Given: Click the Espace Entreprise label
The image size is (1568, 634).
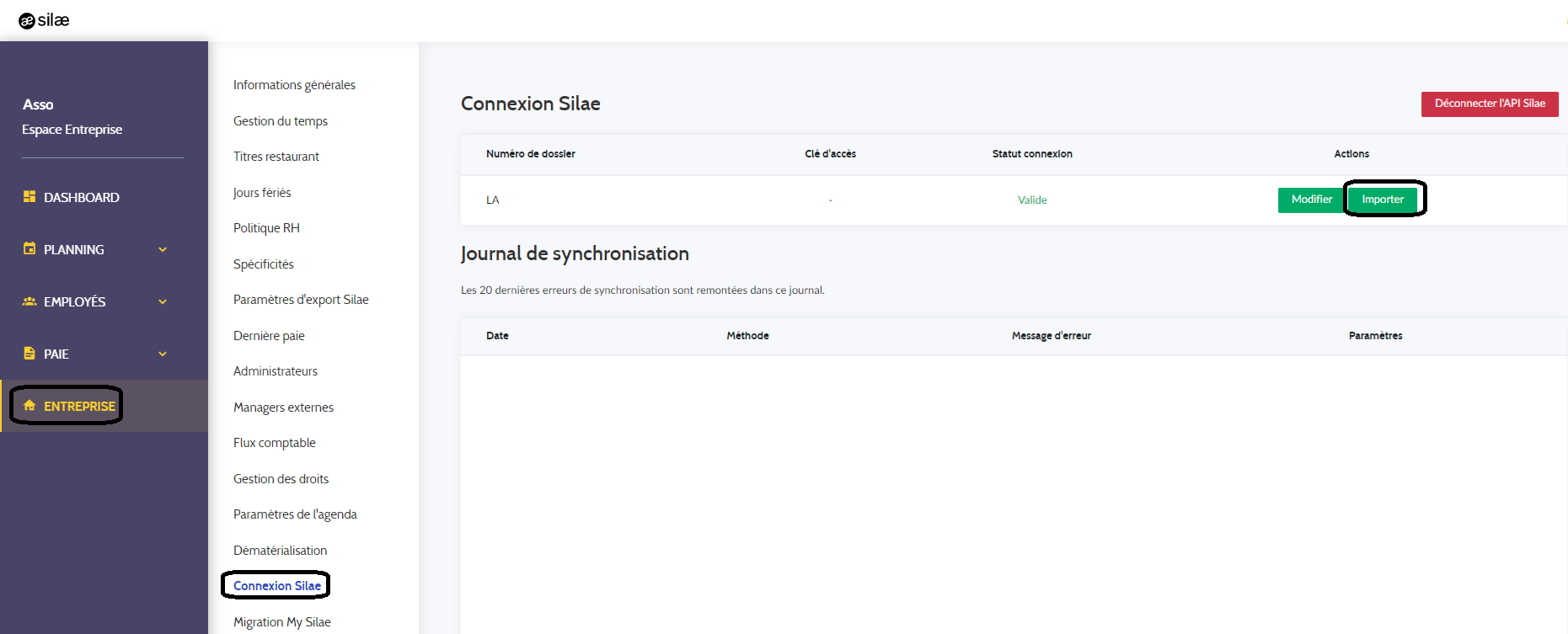Looking at the screenshot, I should pos(72,130).
